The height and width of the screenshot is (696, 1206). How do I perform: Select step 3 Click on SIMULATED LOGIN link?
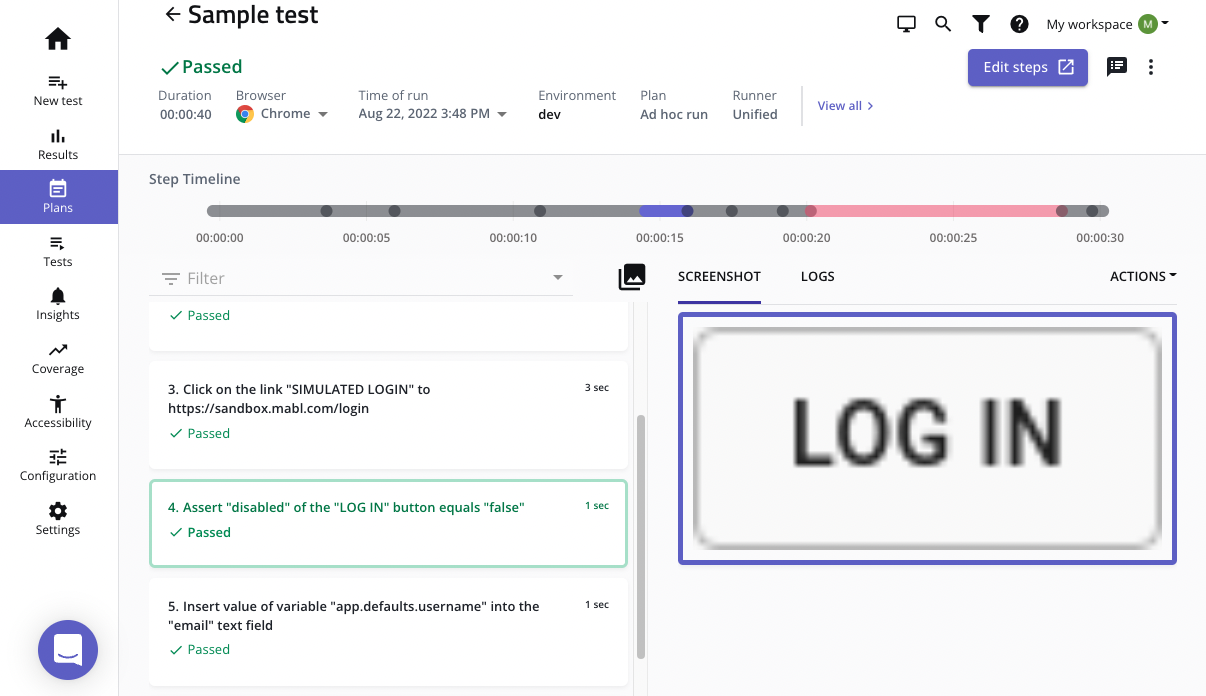(x=388, y=414)
